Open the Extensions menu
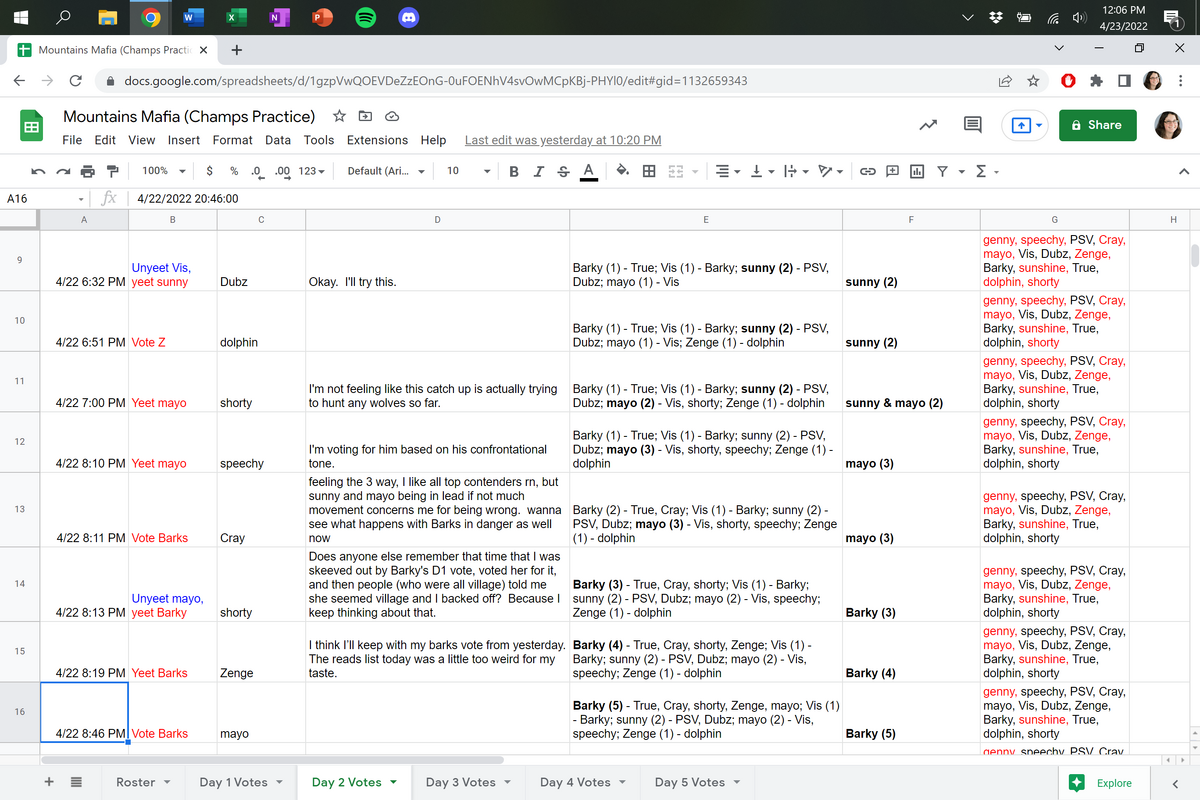Screen dimensions: 1200x800 point(377,140)
